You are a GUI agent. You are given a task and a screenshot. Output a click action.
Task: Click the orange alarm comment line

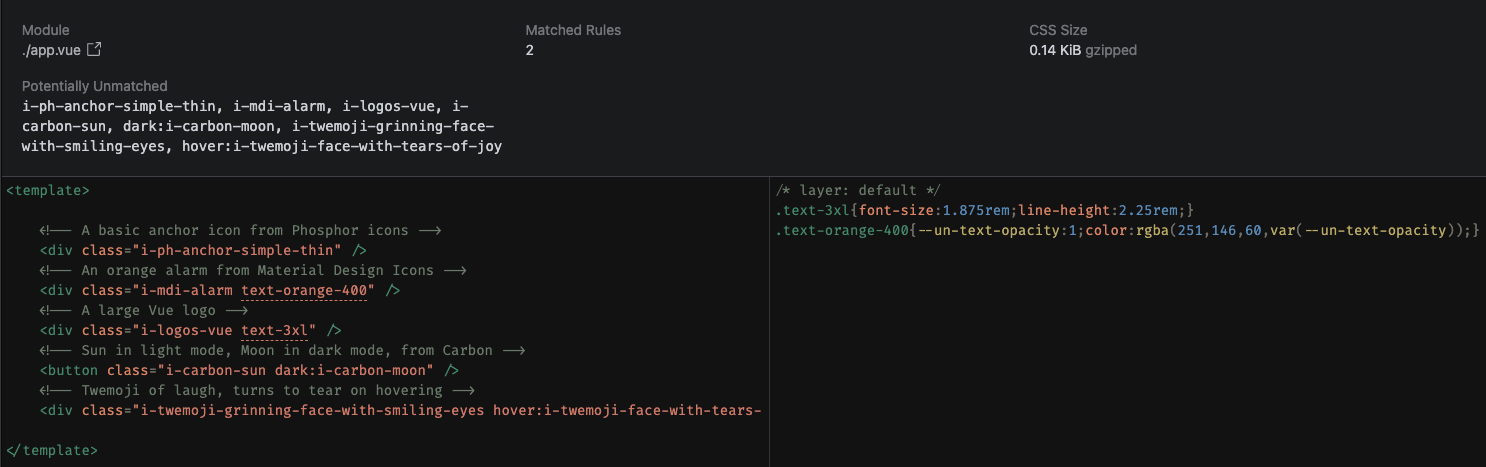pos(253,270)
